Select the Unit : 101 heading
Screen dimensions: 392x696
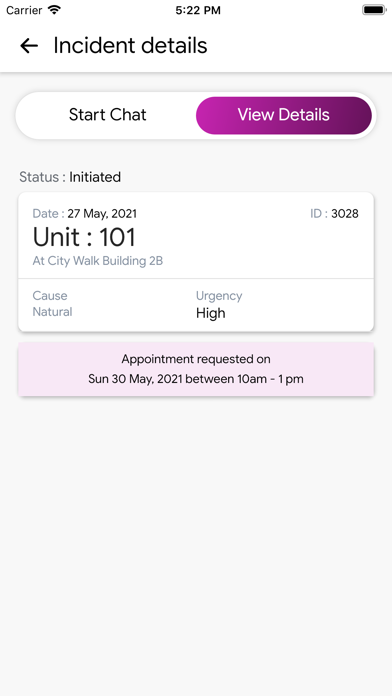[x=84, y=237]
